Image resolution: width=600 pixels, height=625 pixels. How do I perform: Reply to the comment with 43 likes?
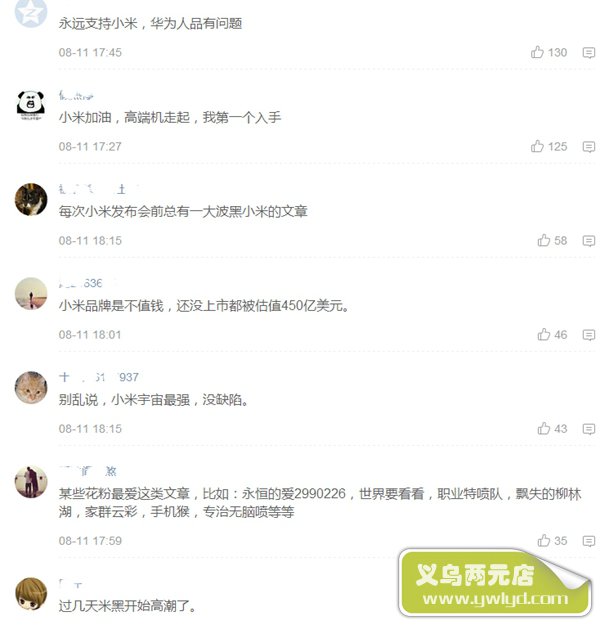tap(588, 429)
